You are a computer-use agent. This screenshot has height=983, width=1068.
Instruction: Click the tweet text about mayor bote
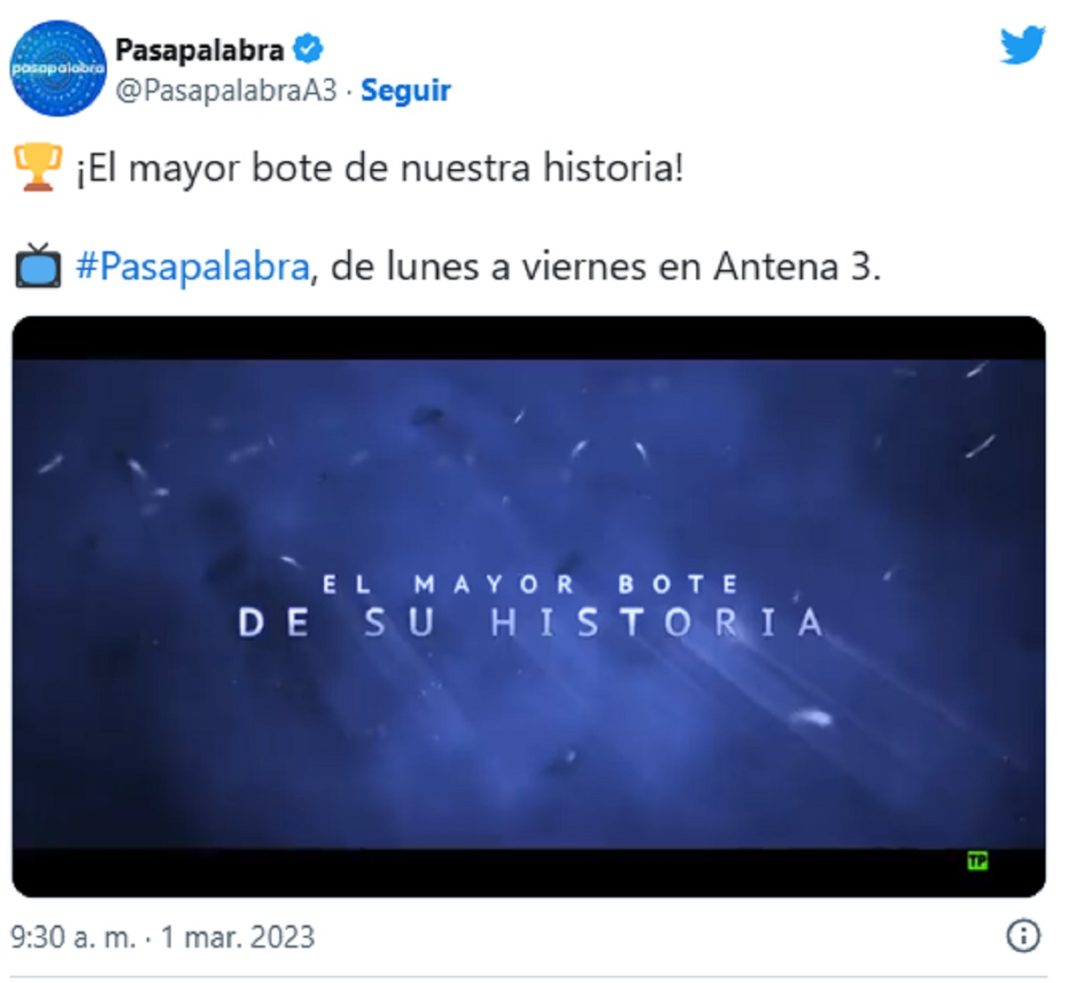pyautogui.click(x=379, y=168)
